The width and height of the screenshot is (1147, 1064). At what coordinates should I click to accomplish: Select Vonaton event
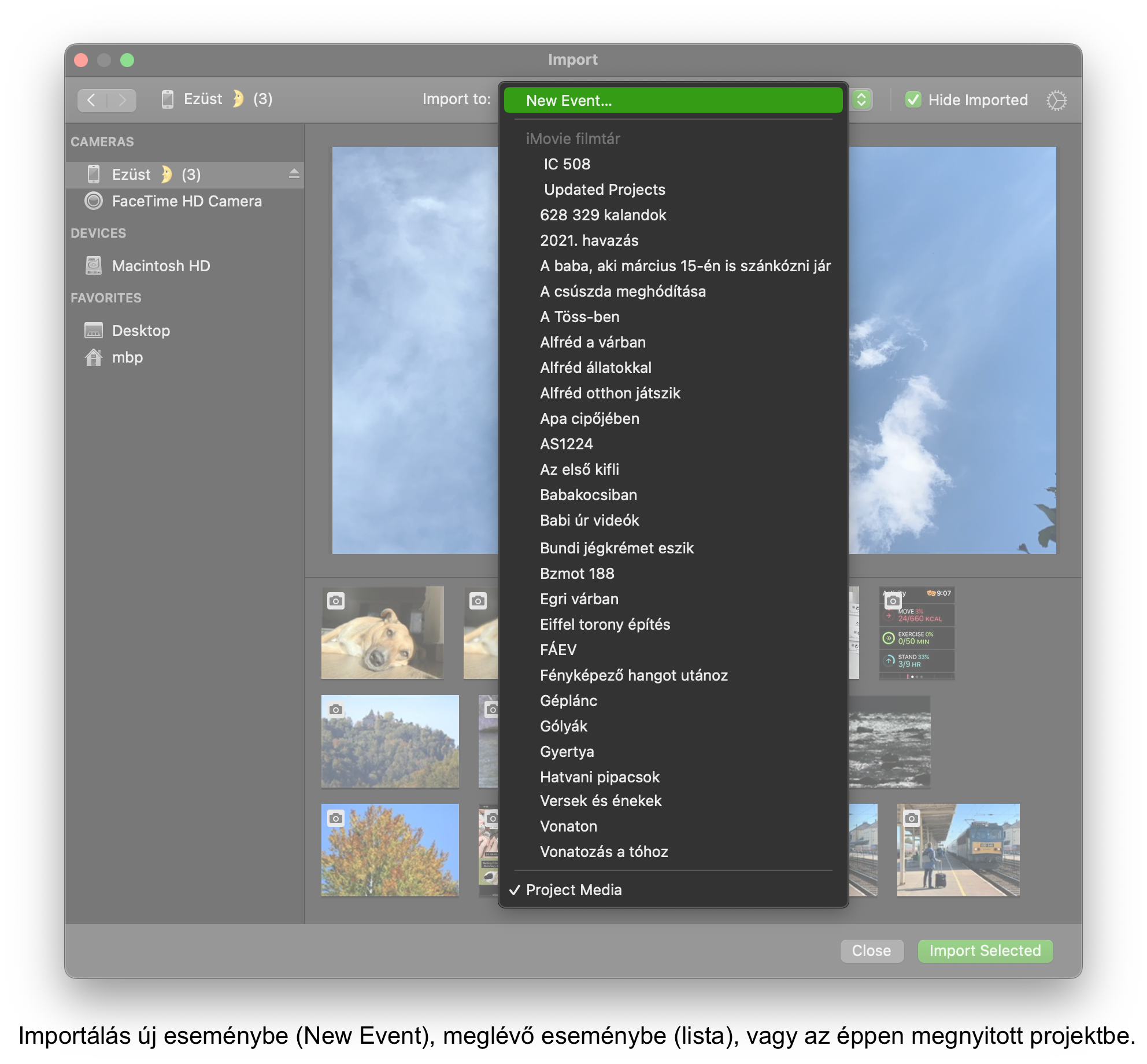pyautogui.click(x=674, y=826)
